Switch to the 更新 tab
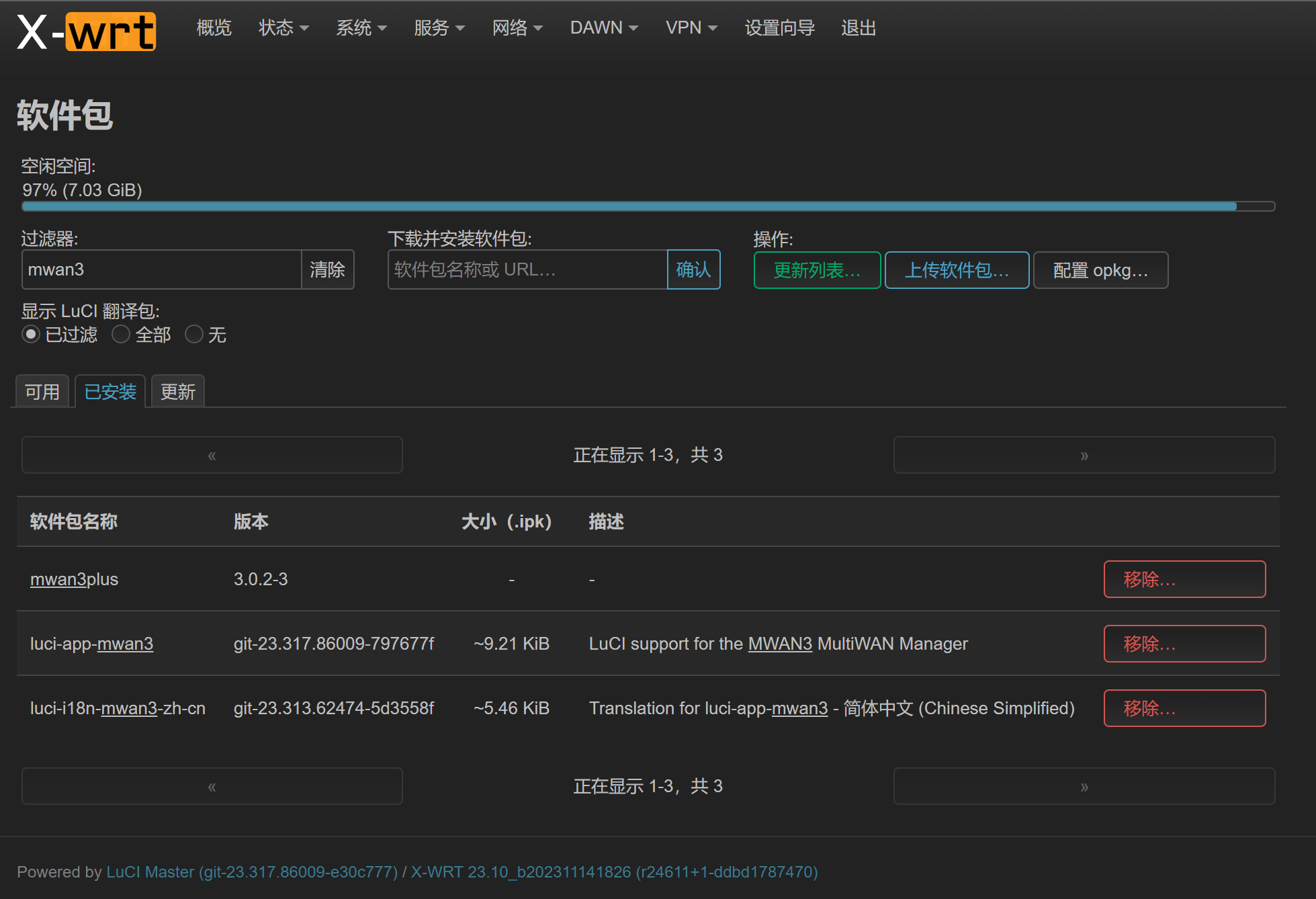 [177, 390]
